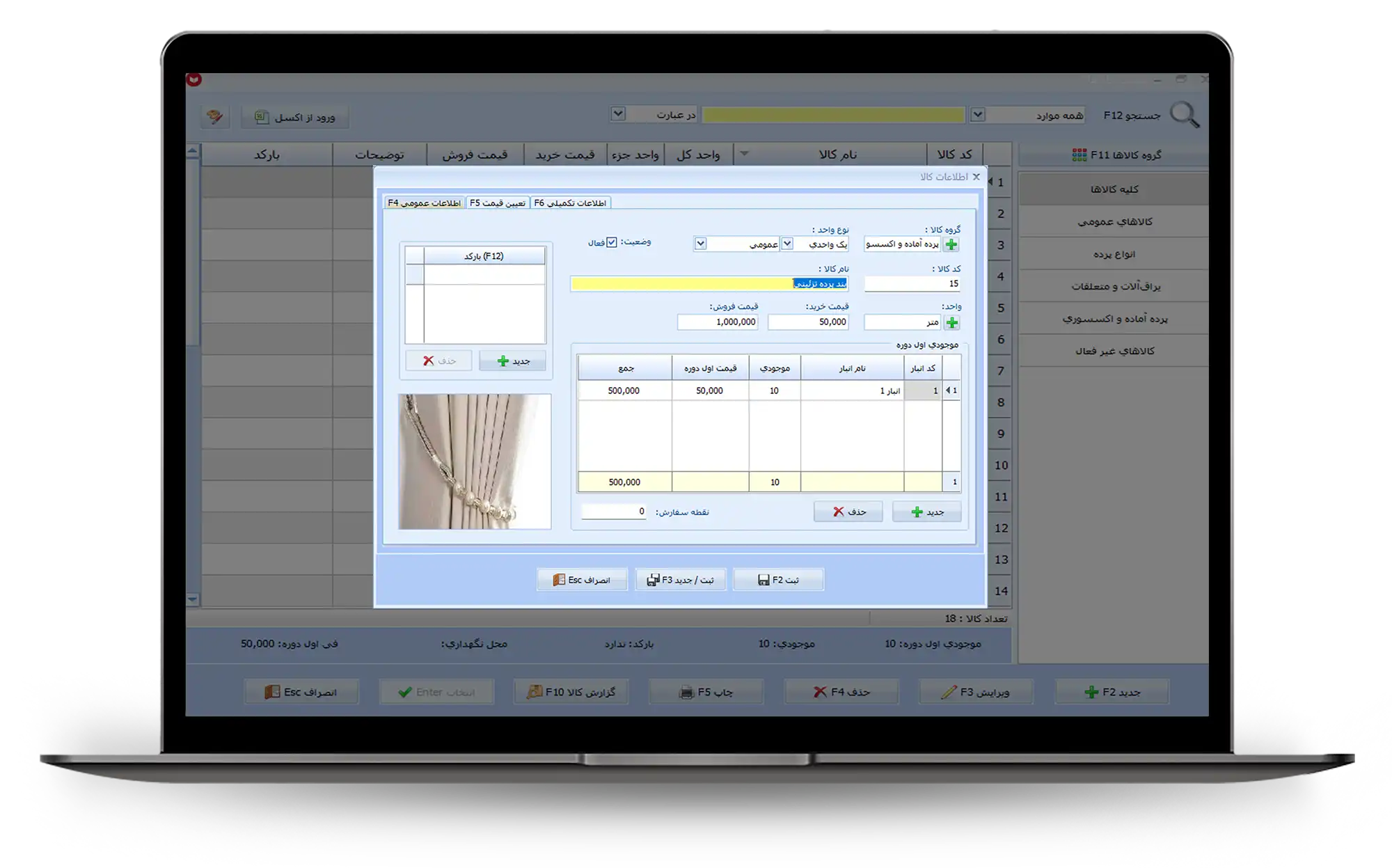Click the inventory cell '10' in warehouse row
The height and width of the screenshot is (868, 1392).
point(775,391)
